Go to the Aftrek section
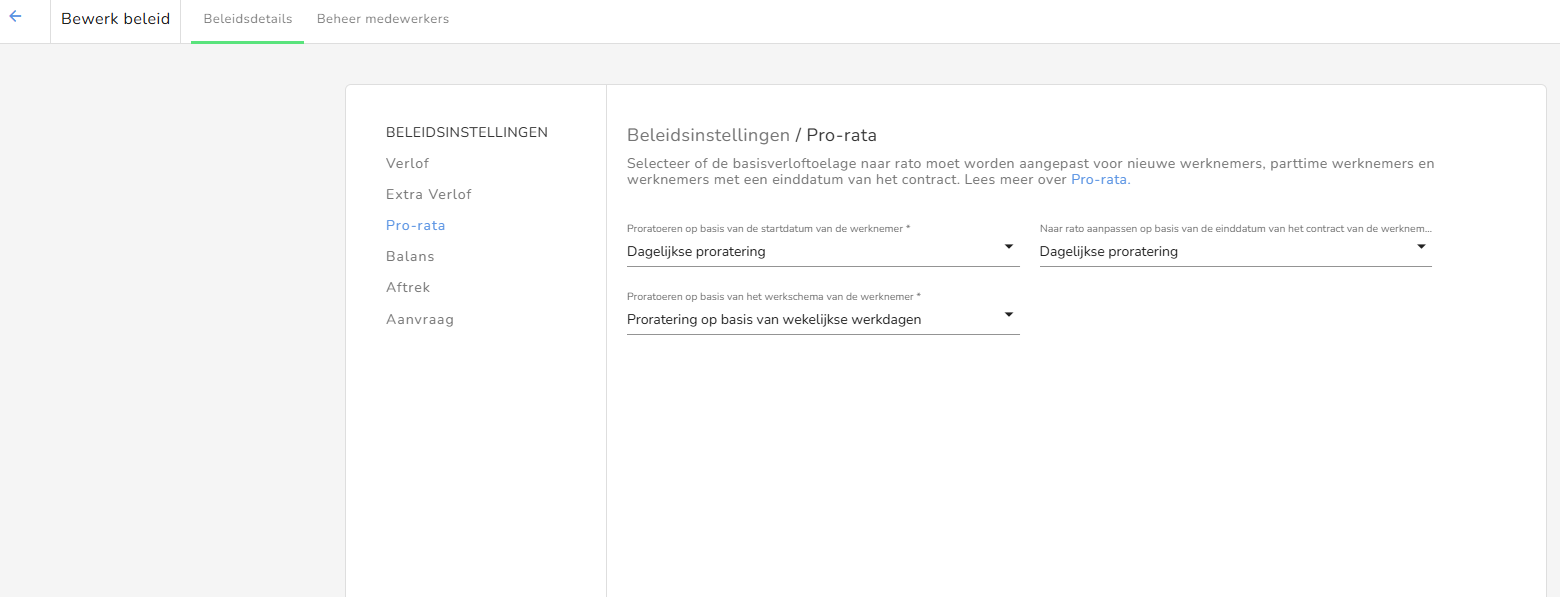The height and width of the screenshot is (597, 1560). [408, 287]
